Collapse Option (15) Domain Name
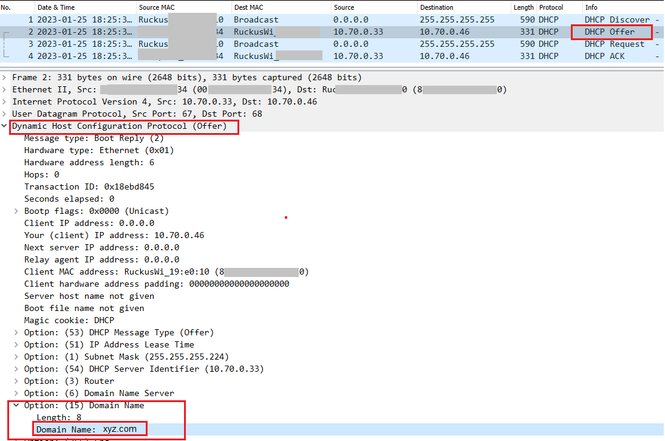665x441 pixels. (x=17, y=404)
